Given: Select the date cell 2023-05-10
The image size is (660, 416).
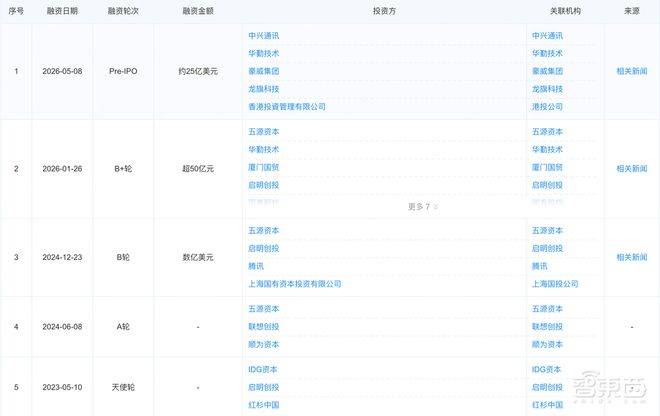Looking at the screenshot, I should [62, 387].
